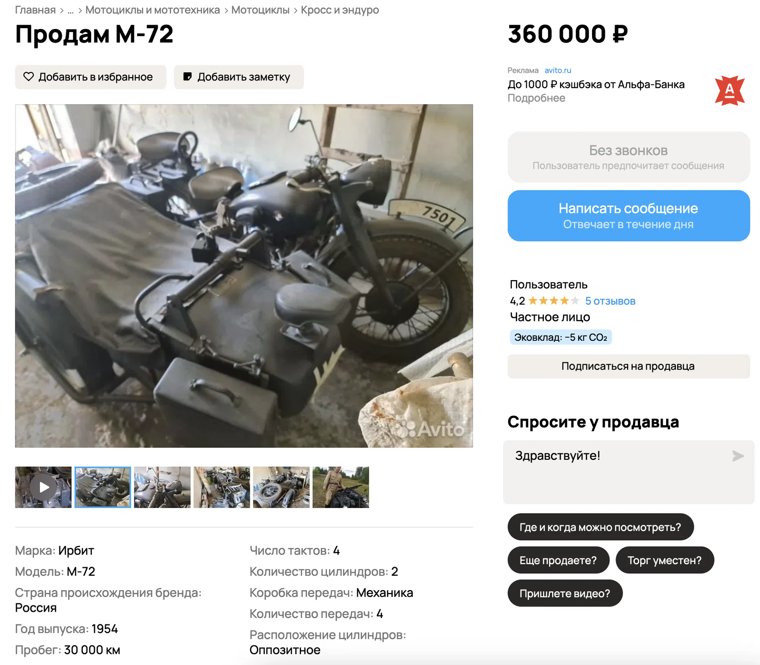Open thumbnail showing the motorcycle wheel

coord(281,487)
